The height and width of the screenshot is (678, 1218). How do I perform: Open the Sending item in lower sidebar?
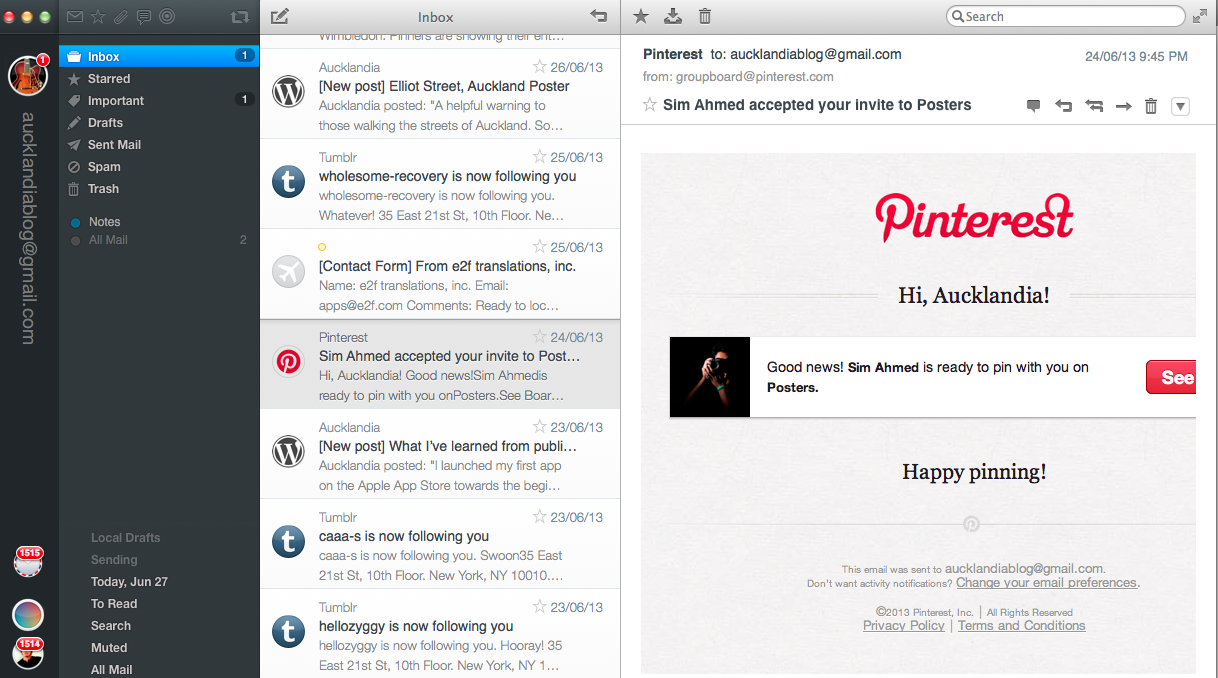(114, 560)
